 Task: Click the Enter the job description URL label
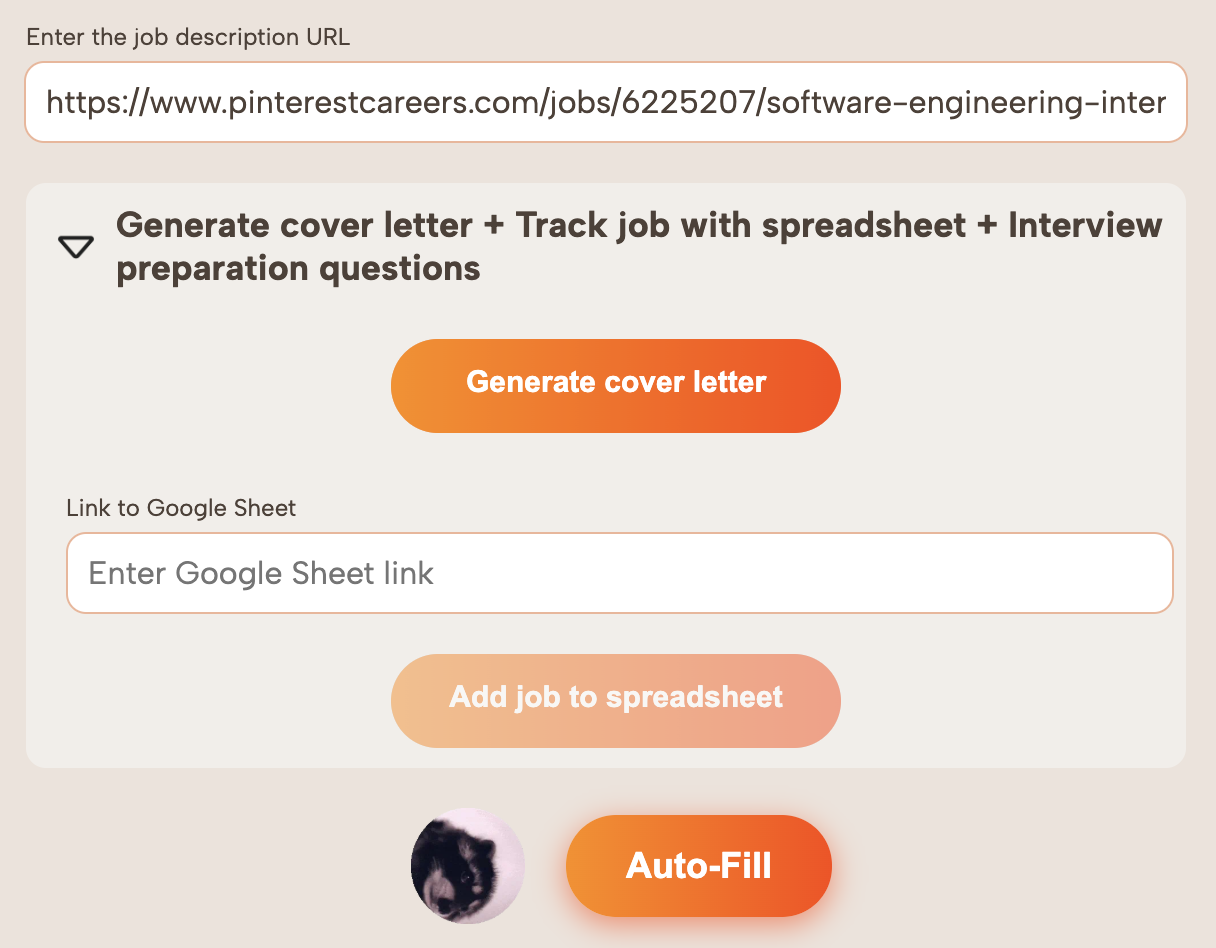187,37
